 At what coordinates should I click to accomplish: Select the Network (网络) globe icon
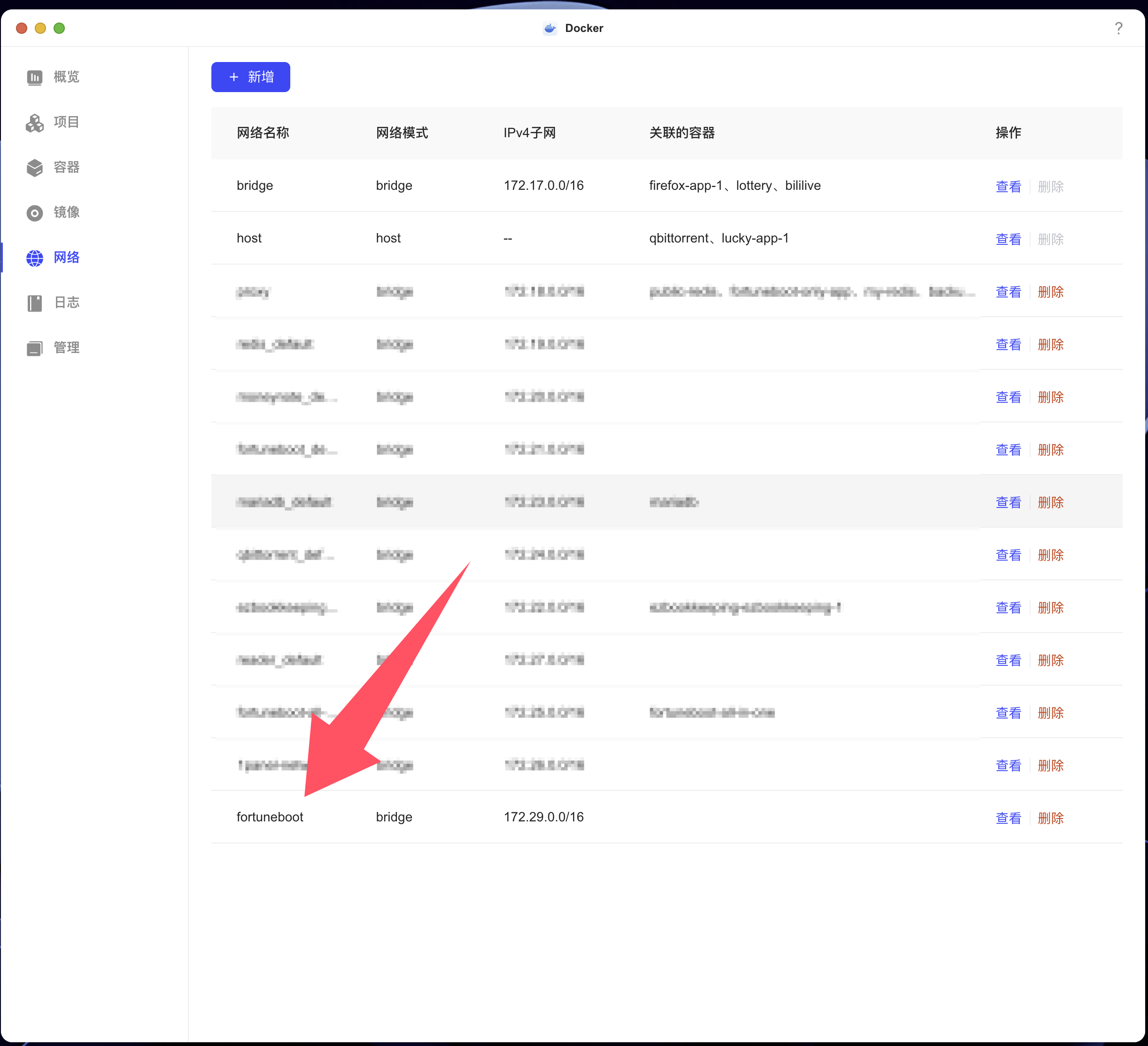[x=35, y=258]
